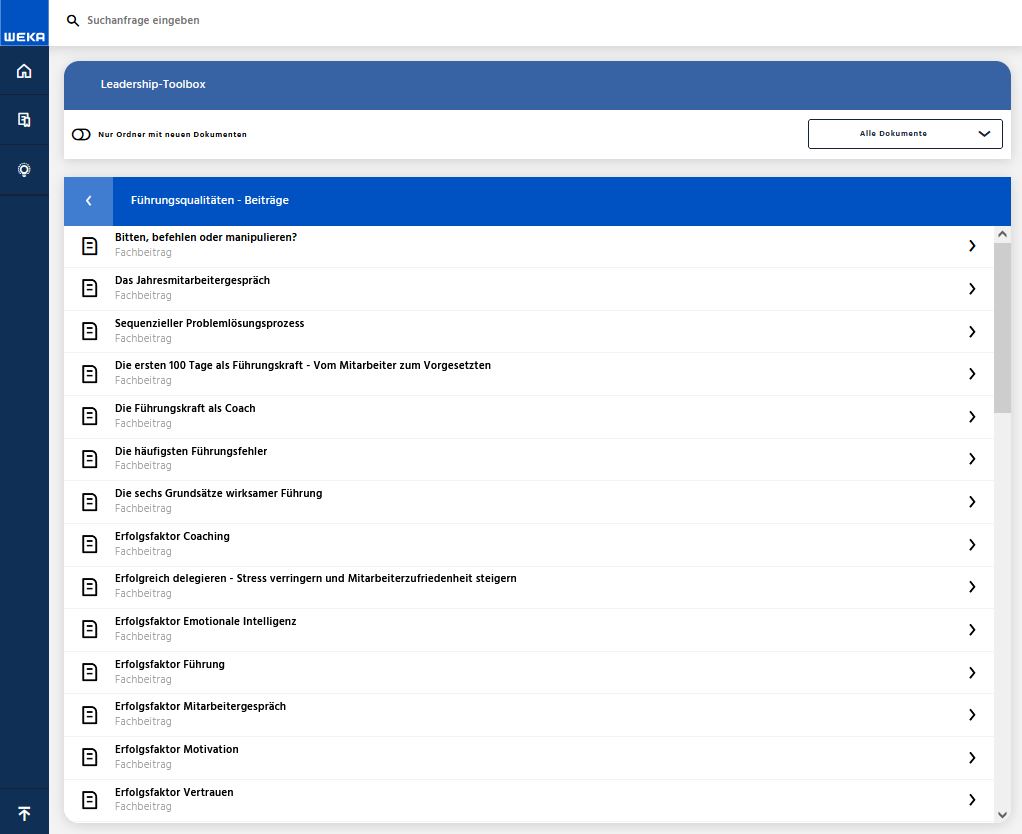Expand chevron for 'Erfolgsfaktor Motivation'
The width and height of the screenshot is (1022, 834).
pyautogui.click(x=971, y=758)
